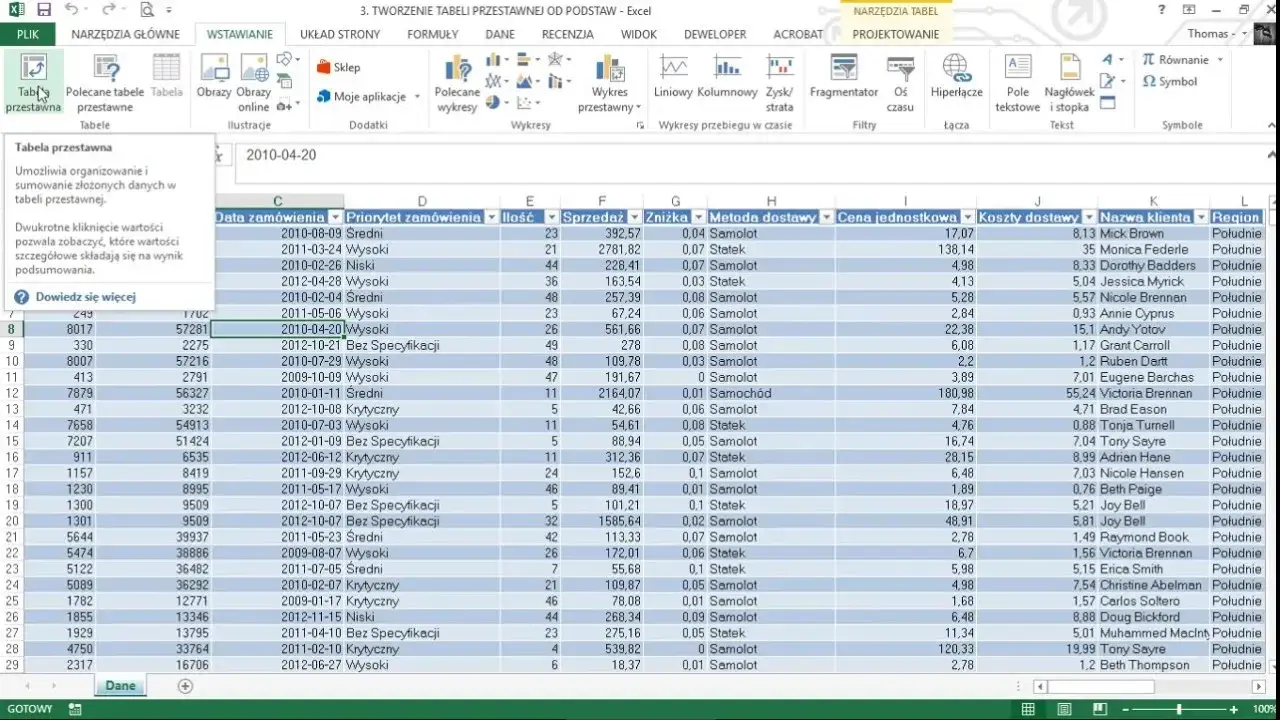
Task: Open Polecane tabele przestawne
Action: point(105,83)
